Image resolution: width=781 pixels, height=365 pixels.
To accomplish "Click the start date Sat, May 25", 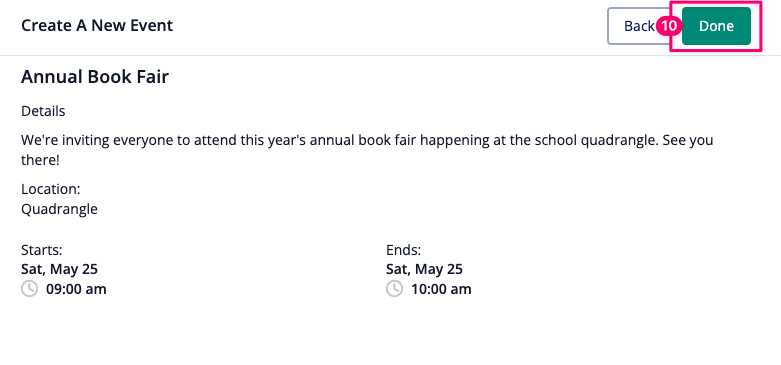I will click(x=59, y=269).
